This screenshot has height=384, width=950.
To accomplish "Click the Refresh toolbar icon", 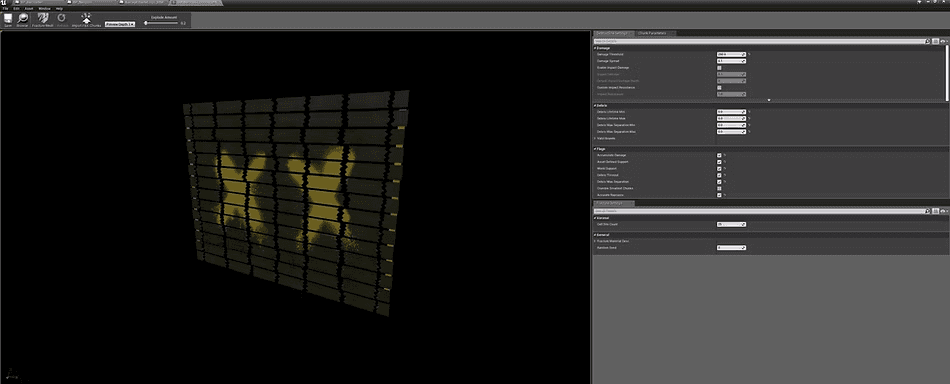I will click(62, 19).
